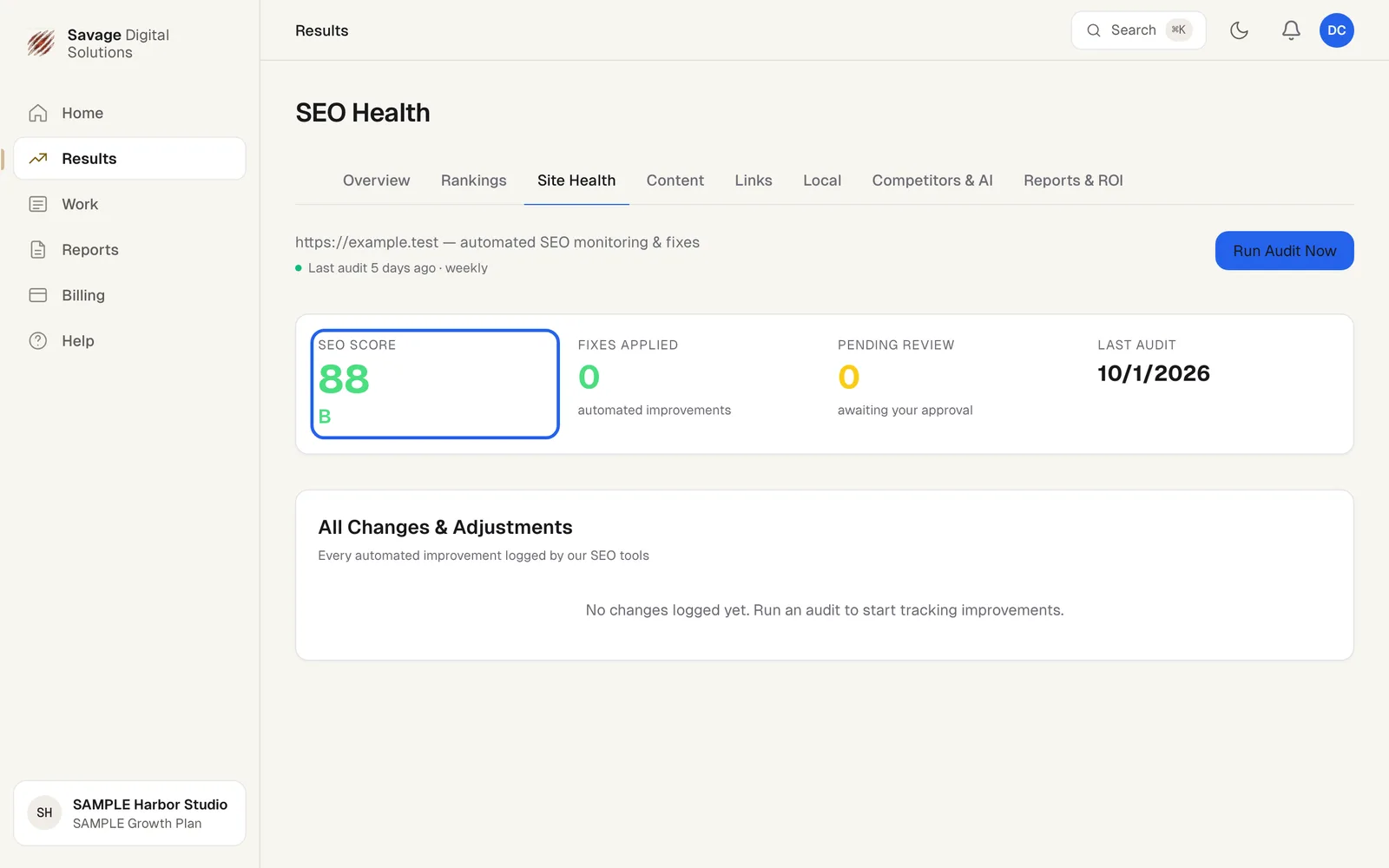Click the Fixes Applied stat card
Screen dimensions: 1389x868
[x=694, y=378]
